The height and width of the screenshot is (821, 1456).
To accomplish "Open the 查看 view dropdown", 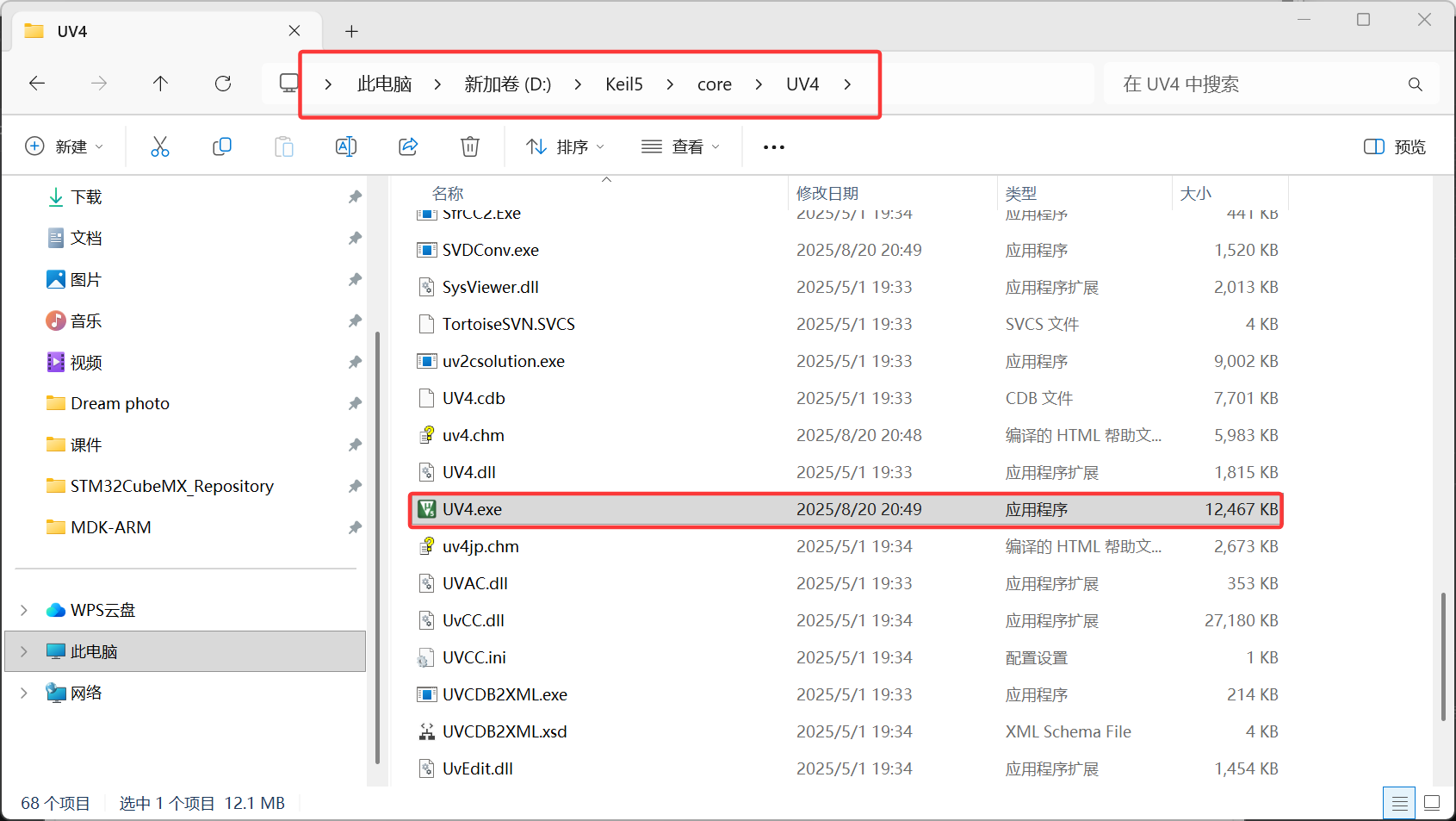I will click(680, 146).
